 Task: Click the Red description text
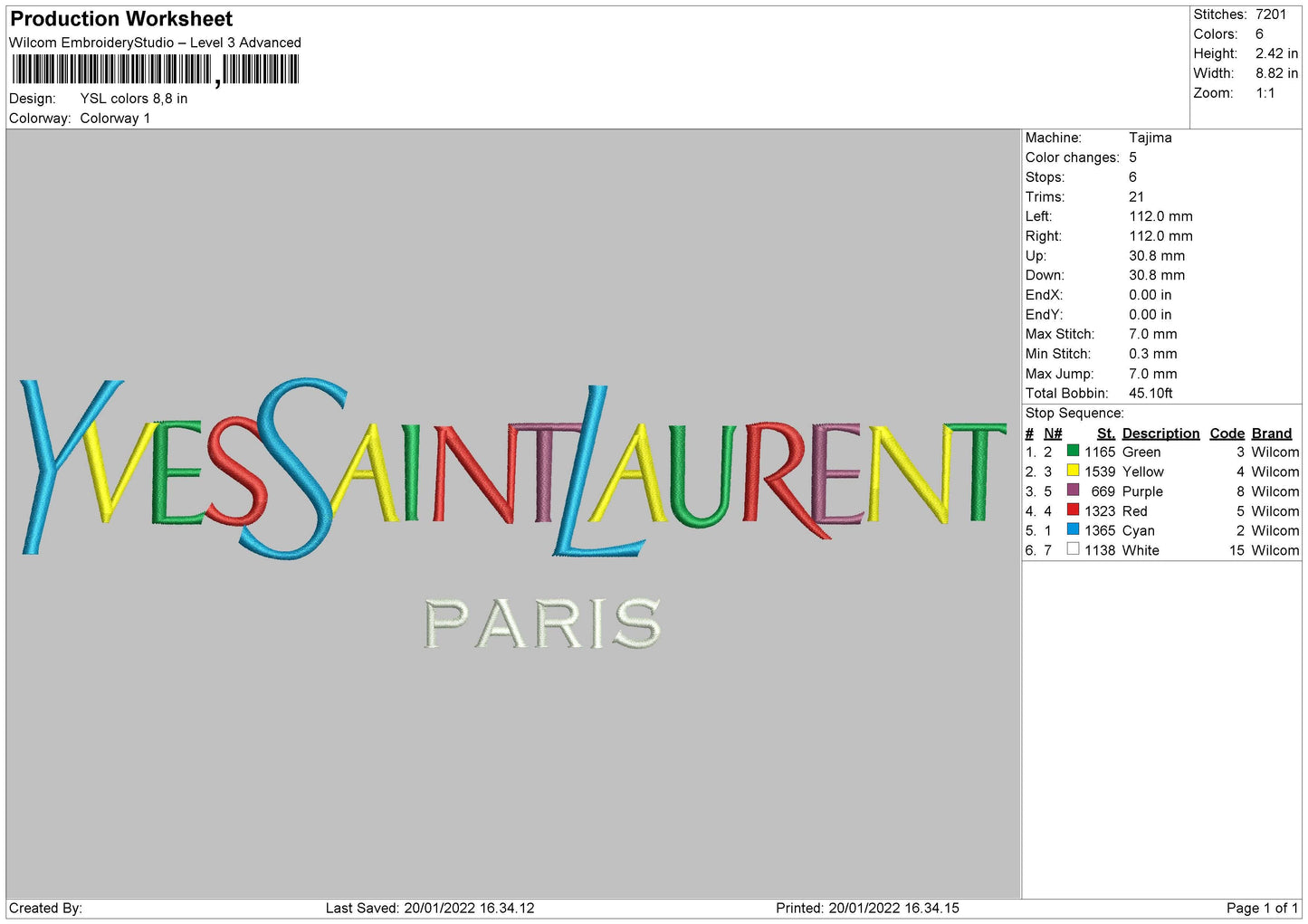(x=1135, y=511)
